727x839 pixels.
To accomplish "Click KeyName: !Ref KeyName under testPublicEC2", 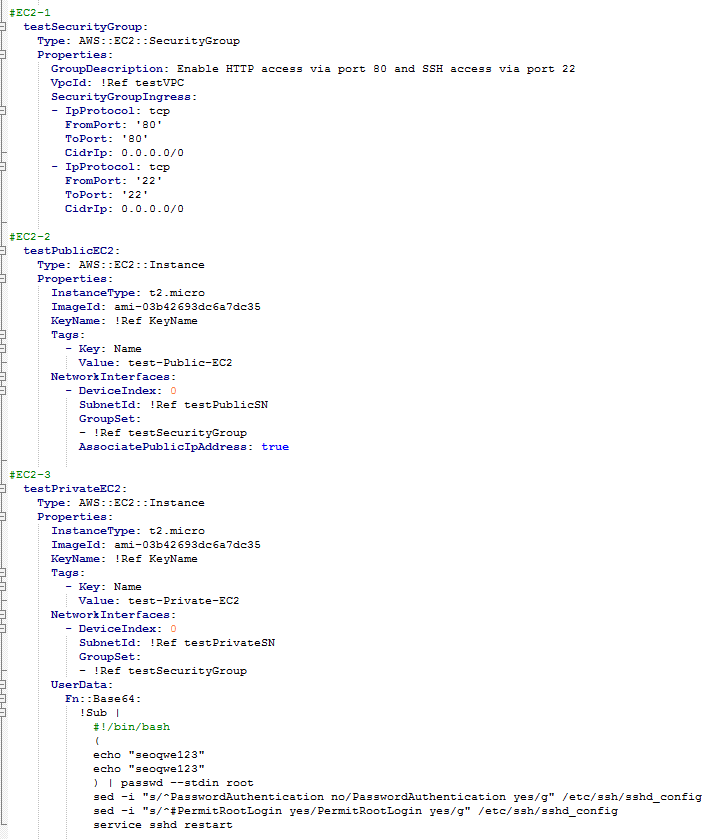I will point(124,321).
